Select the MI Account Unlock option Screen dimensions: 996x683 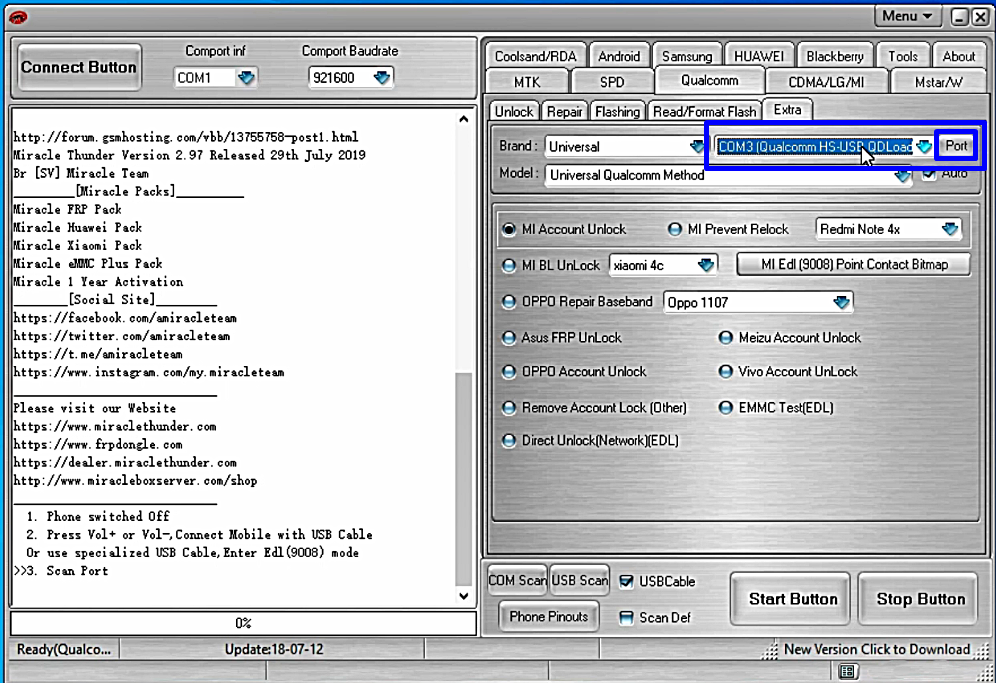coord(509,229)
